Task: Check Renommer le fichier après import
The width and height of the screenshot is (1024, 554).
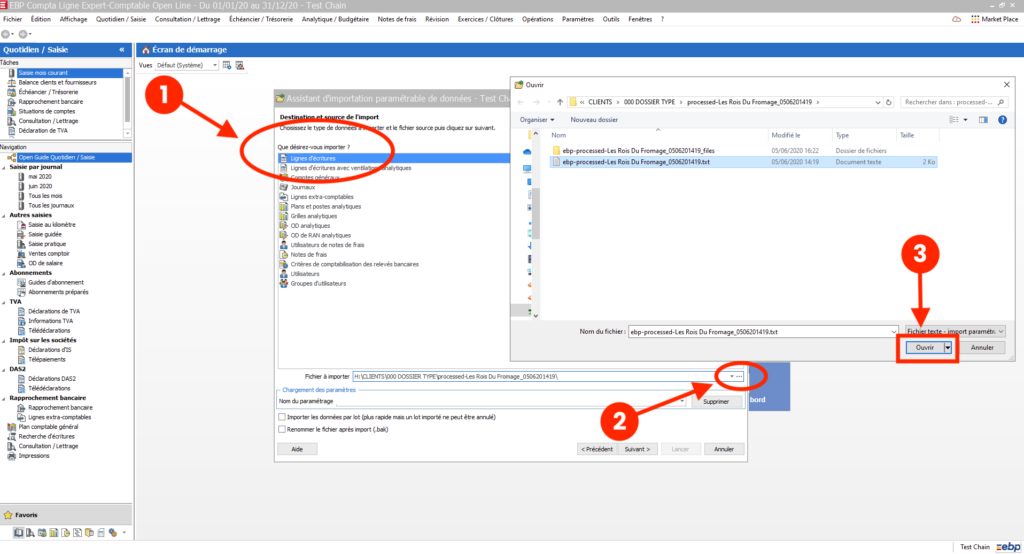Action: (x=281, y=430)
